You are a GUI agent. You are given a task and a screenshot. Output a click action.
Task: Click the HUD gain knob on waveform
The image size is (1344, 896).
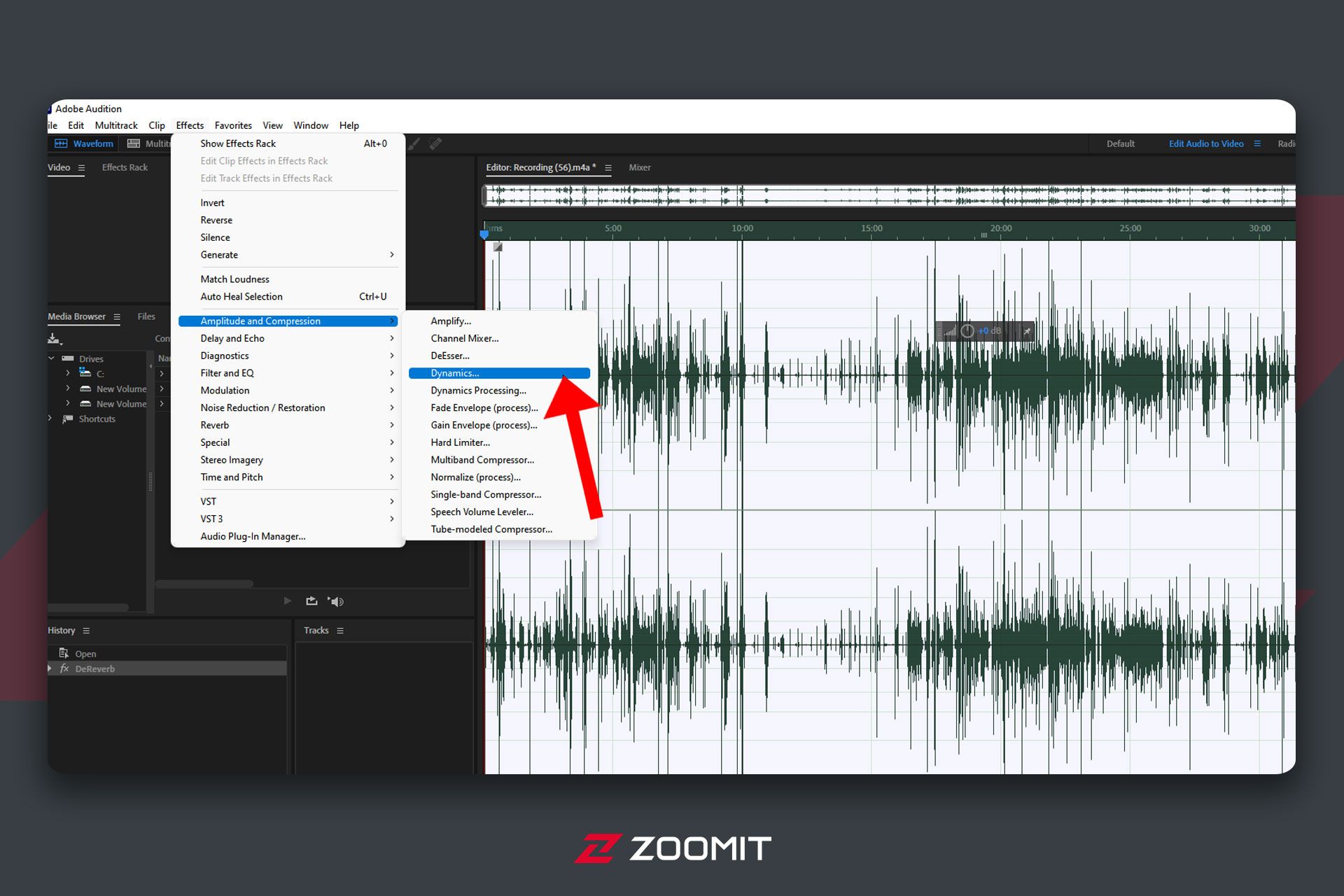click(x=967, y=331)
